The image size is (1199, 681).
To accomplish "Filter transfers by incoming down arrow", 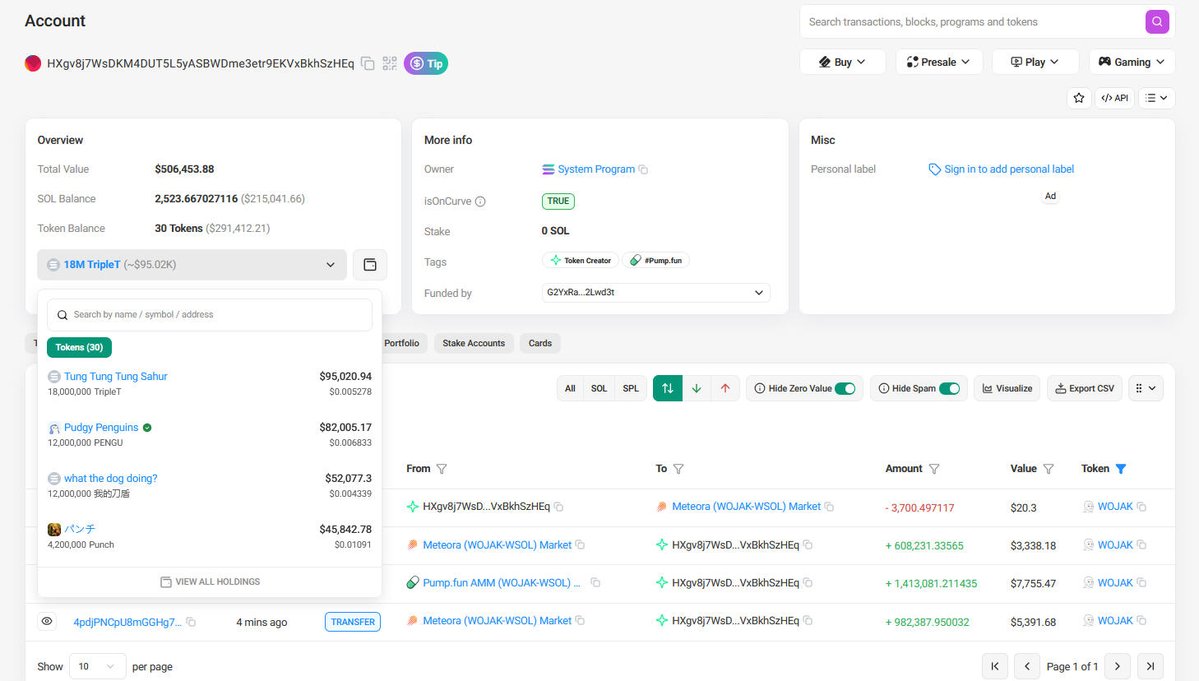I will 697,388.
